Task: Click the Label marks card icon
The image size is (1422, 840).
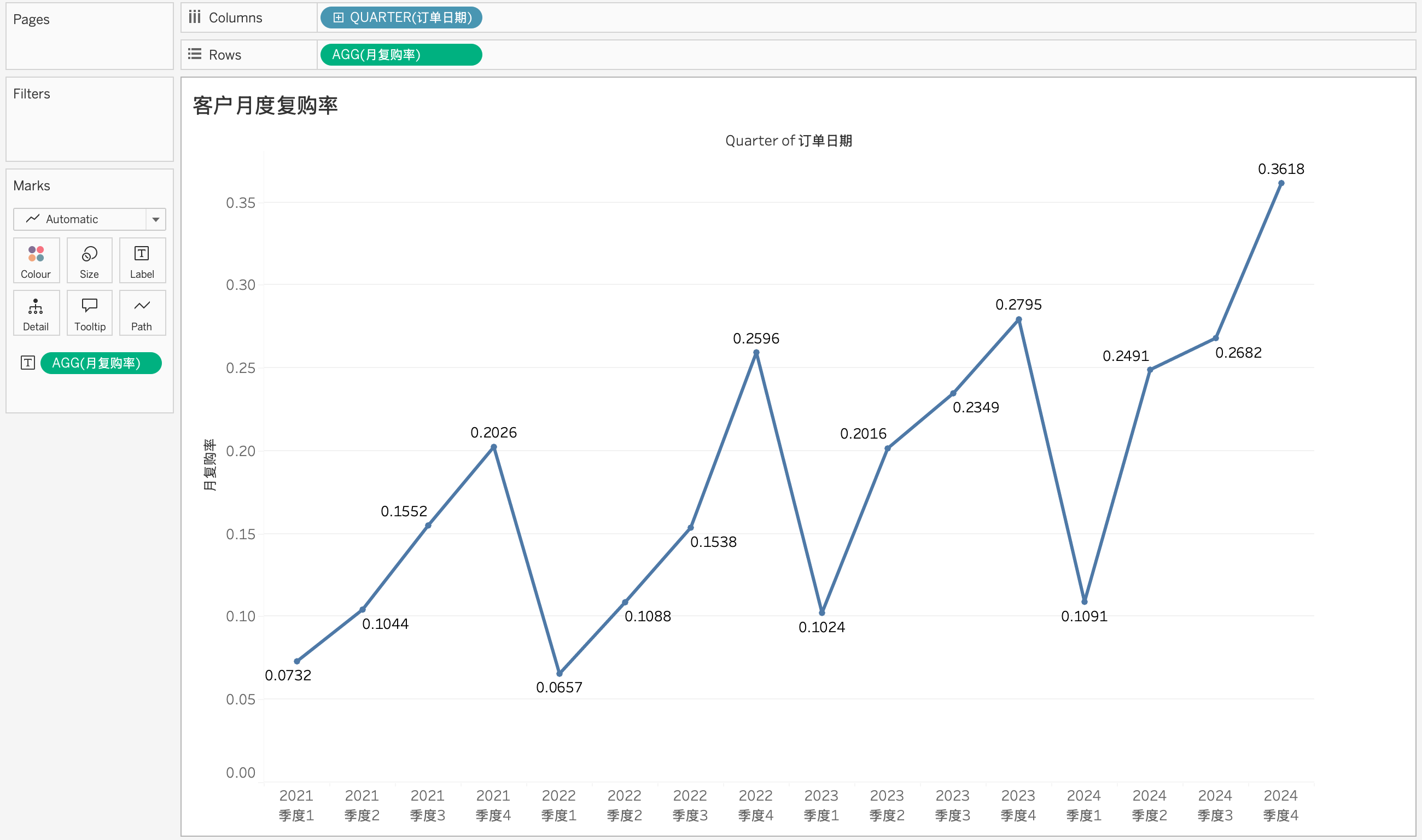Action: 142,255
